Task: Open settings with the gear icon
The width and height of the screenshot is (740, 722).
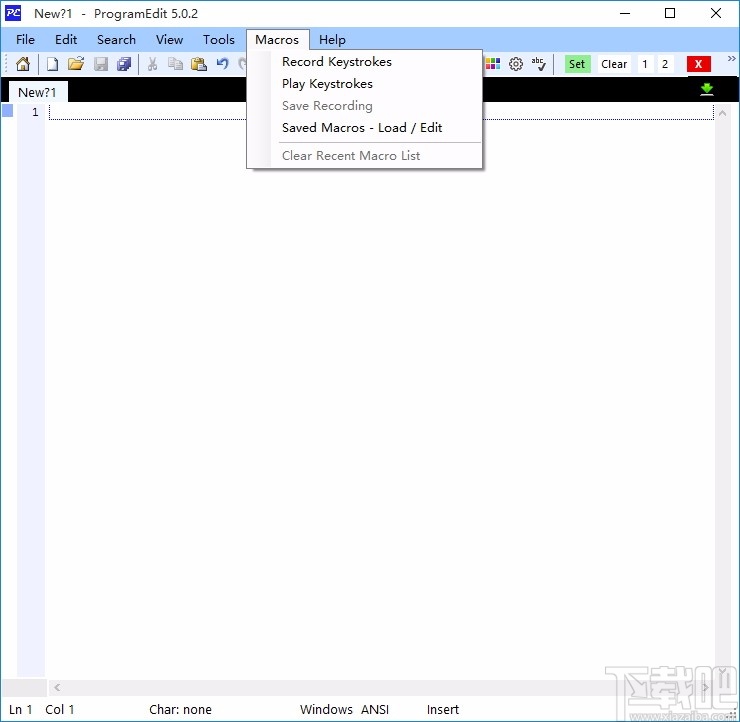Action: pyautogui.click(x=516, y=64)
